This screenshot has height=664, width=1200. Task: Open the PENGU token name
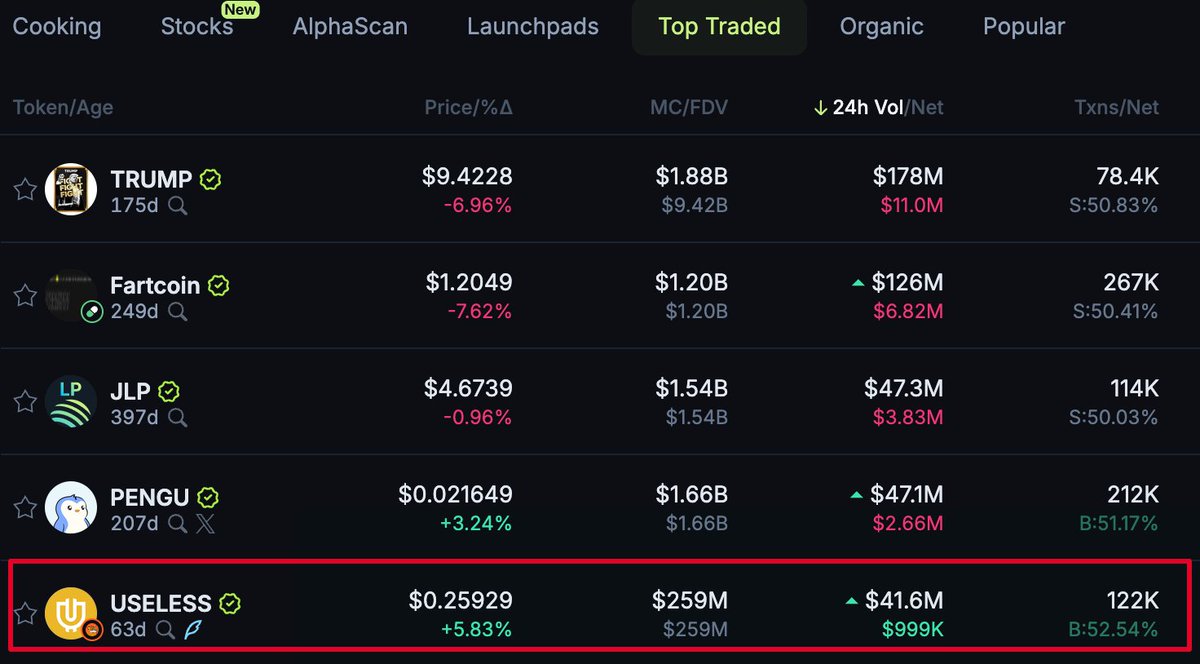150,498
